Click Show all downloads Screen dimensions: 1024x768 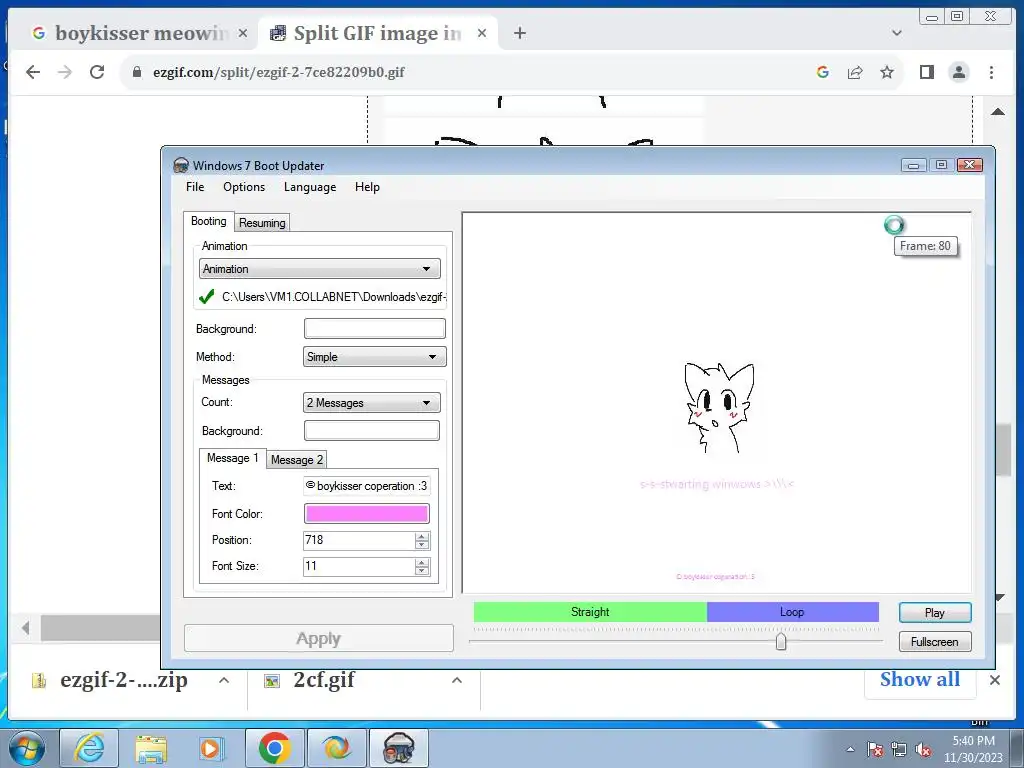[x=920, y=679]
